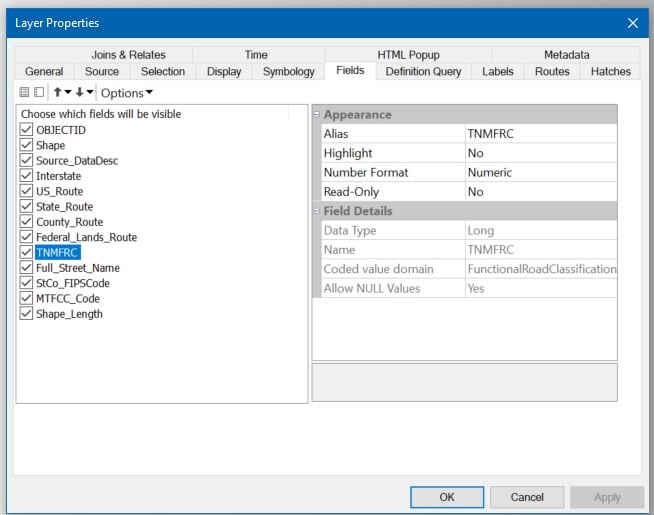Open the Joins & Relates tab

(x=128, y=55)
